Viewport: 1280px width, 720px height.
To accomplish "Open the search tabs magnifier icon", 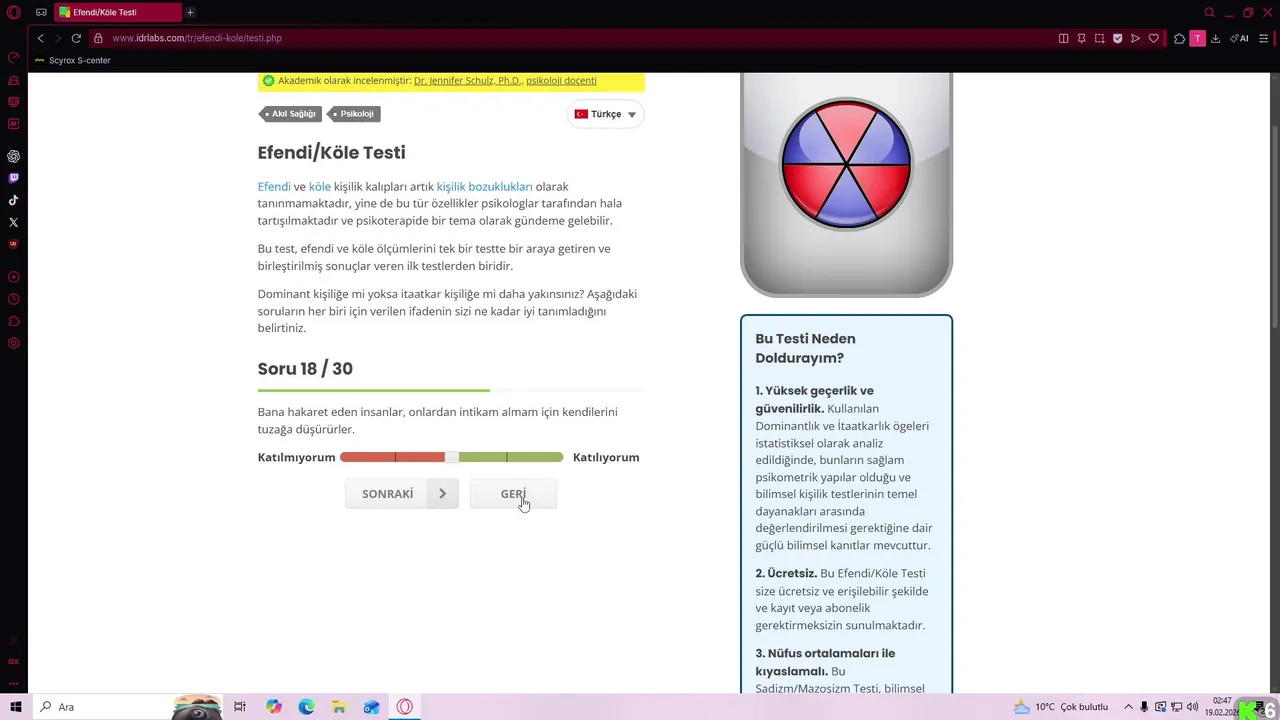I will click(x=1209, y=12).
